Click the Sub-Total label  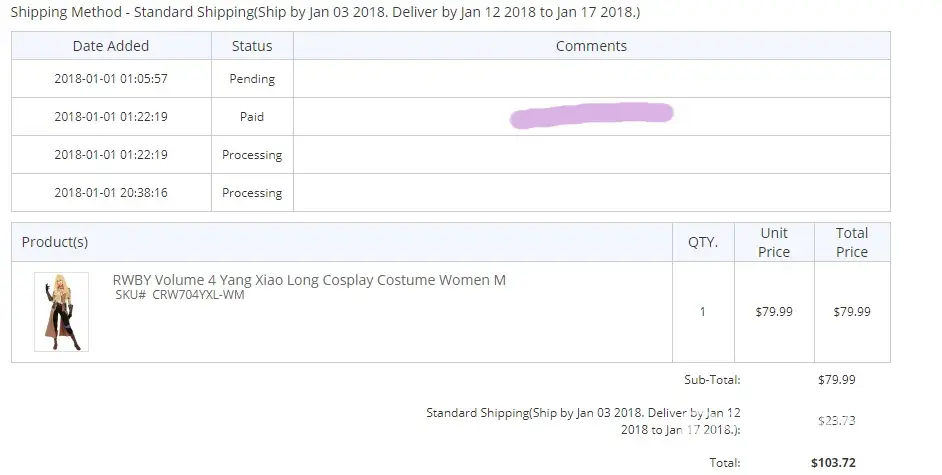coord(712,380)
